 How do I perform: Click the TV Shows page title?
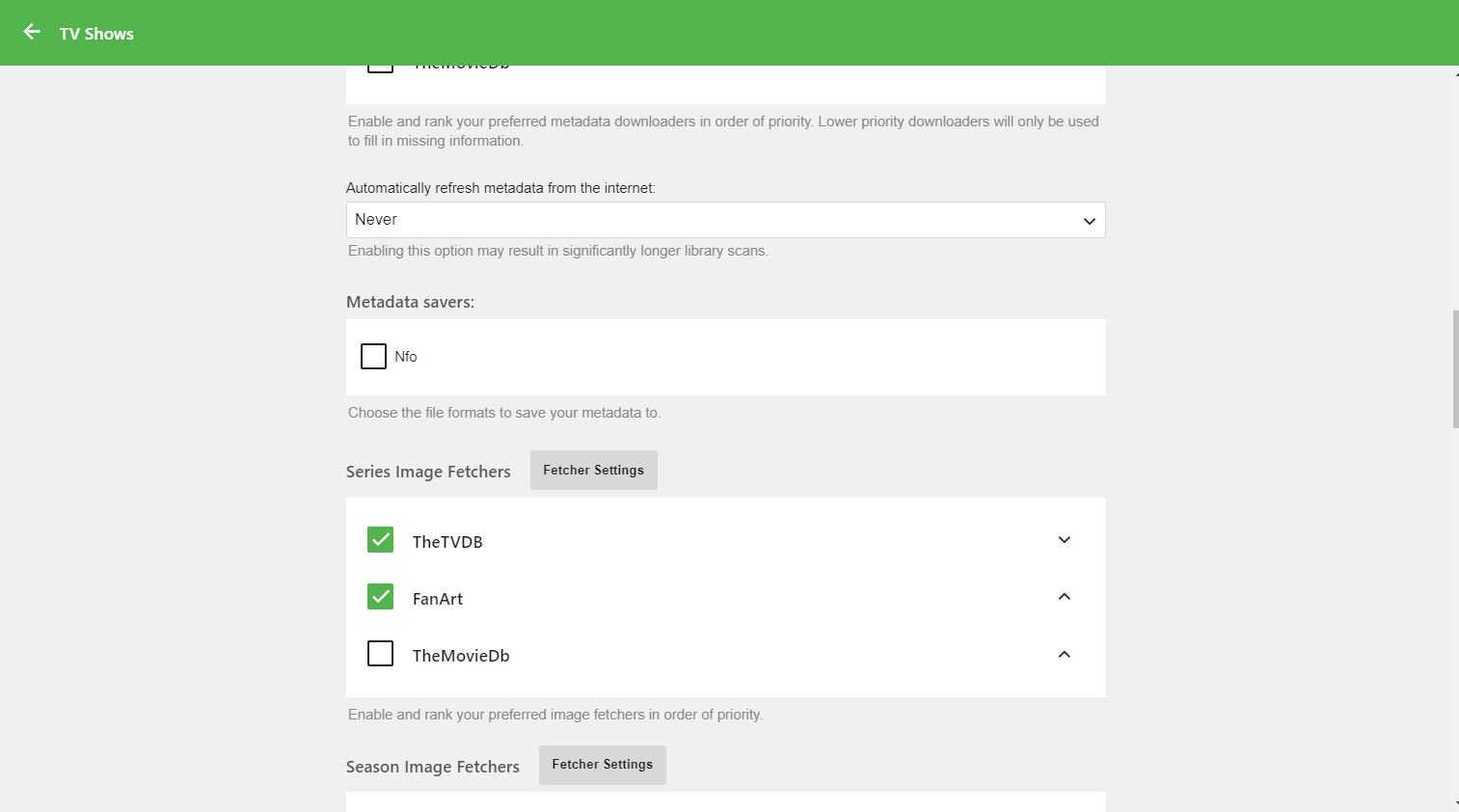[96, 34]
